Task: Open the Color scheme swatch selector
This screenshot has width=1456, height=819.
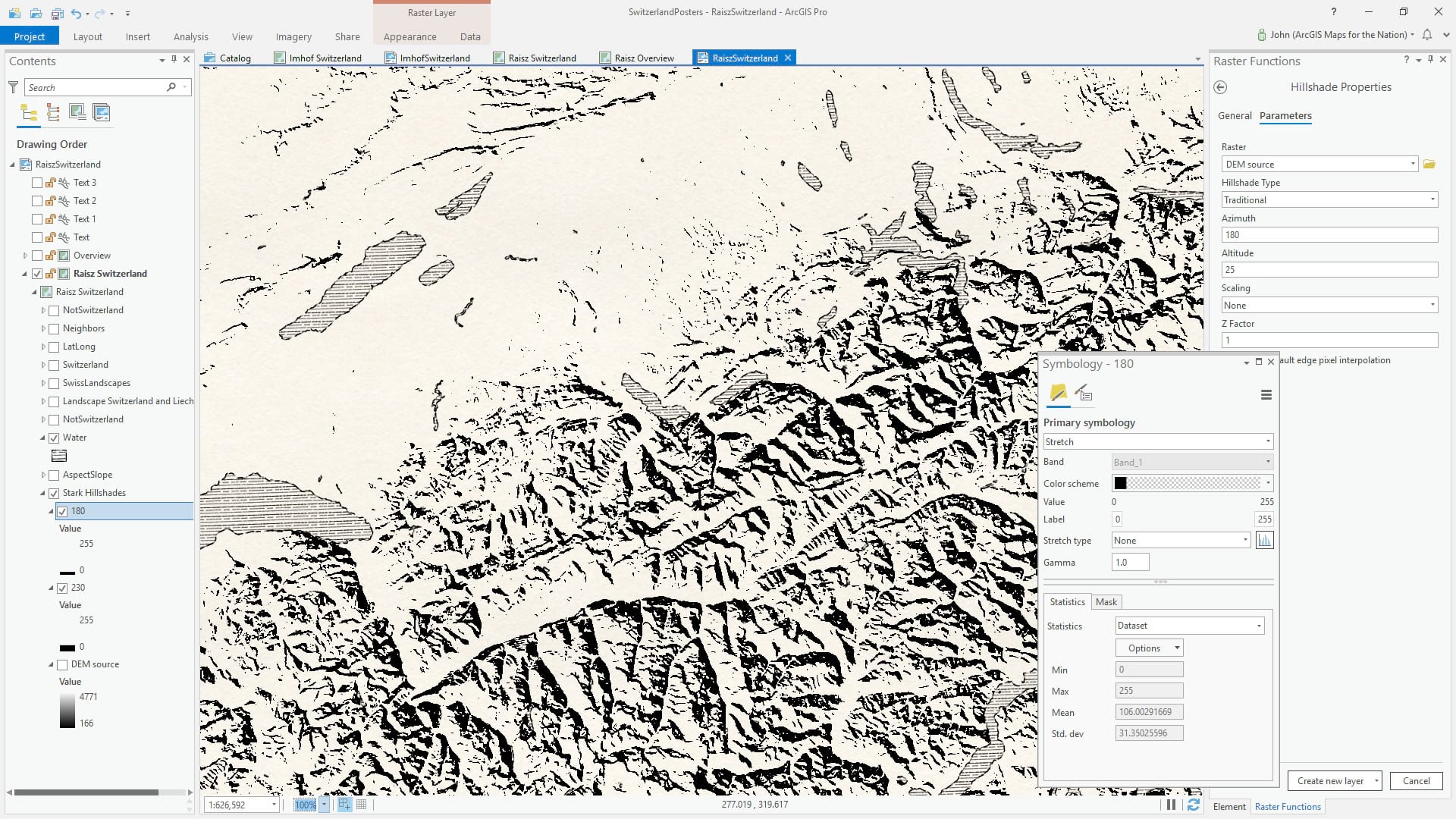Action: [x=1191, y=483]
